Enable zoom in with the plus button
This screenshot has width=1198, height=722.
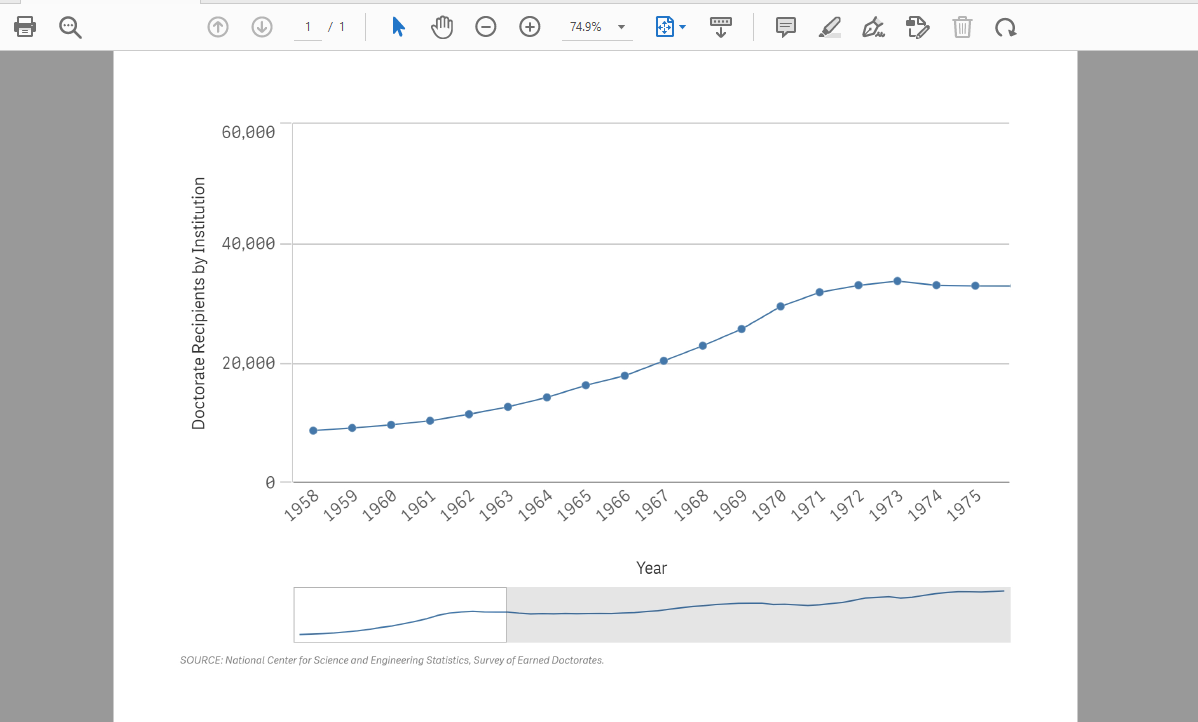(530, 27)
